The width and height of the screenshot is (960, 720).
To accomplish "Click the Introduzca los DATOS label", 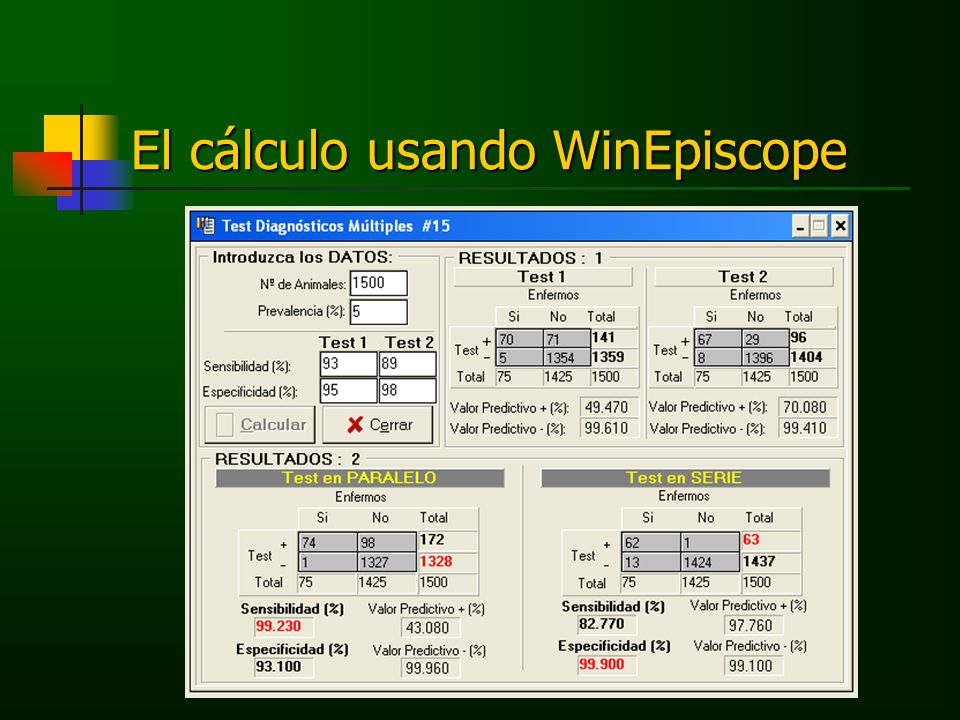I will pos(302,257).
